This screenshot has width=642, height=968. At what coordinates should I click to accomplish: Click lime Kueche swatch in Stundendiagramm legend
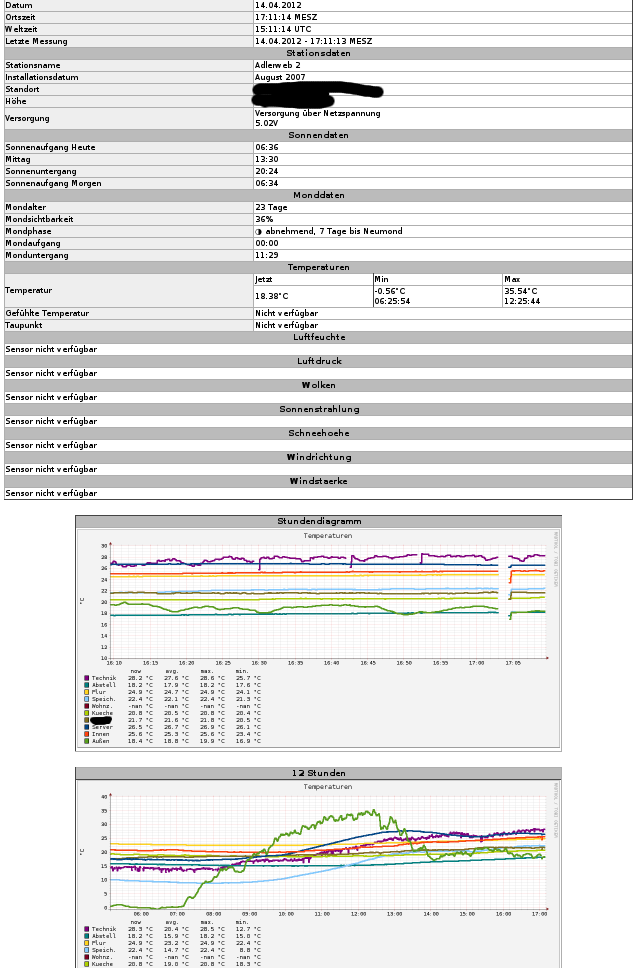click(x=86, y=713)
